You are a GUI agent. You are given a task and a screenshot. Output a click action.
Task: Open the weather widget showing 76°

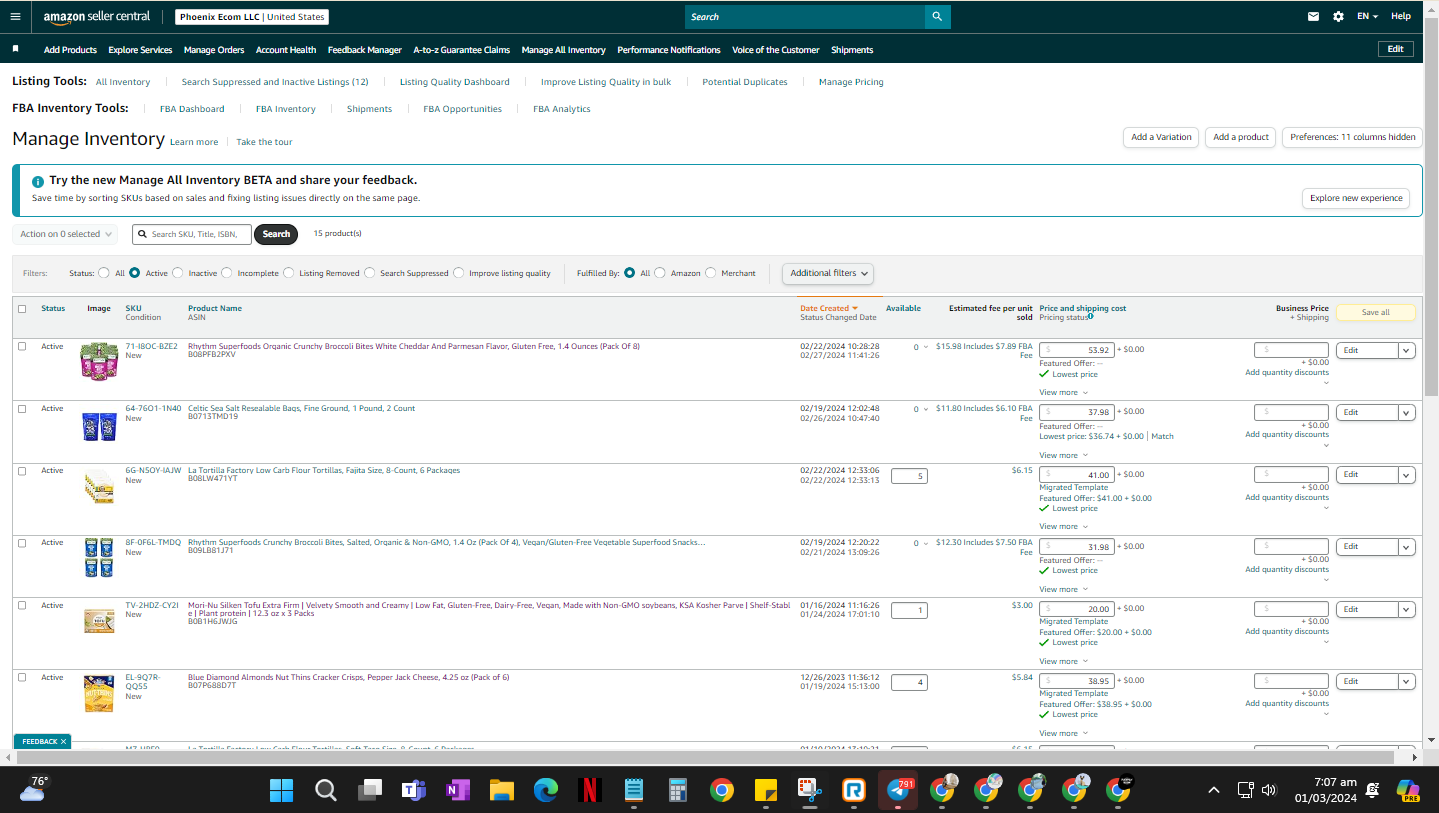click(x=33, y=788)
